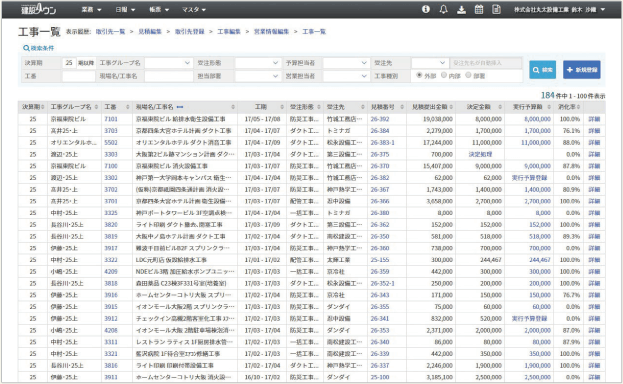Open the user account dropdown at top right

point(559,10)
